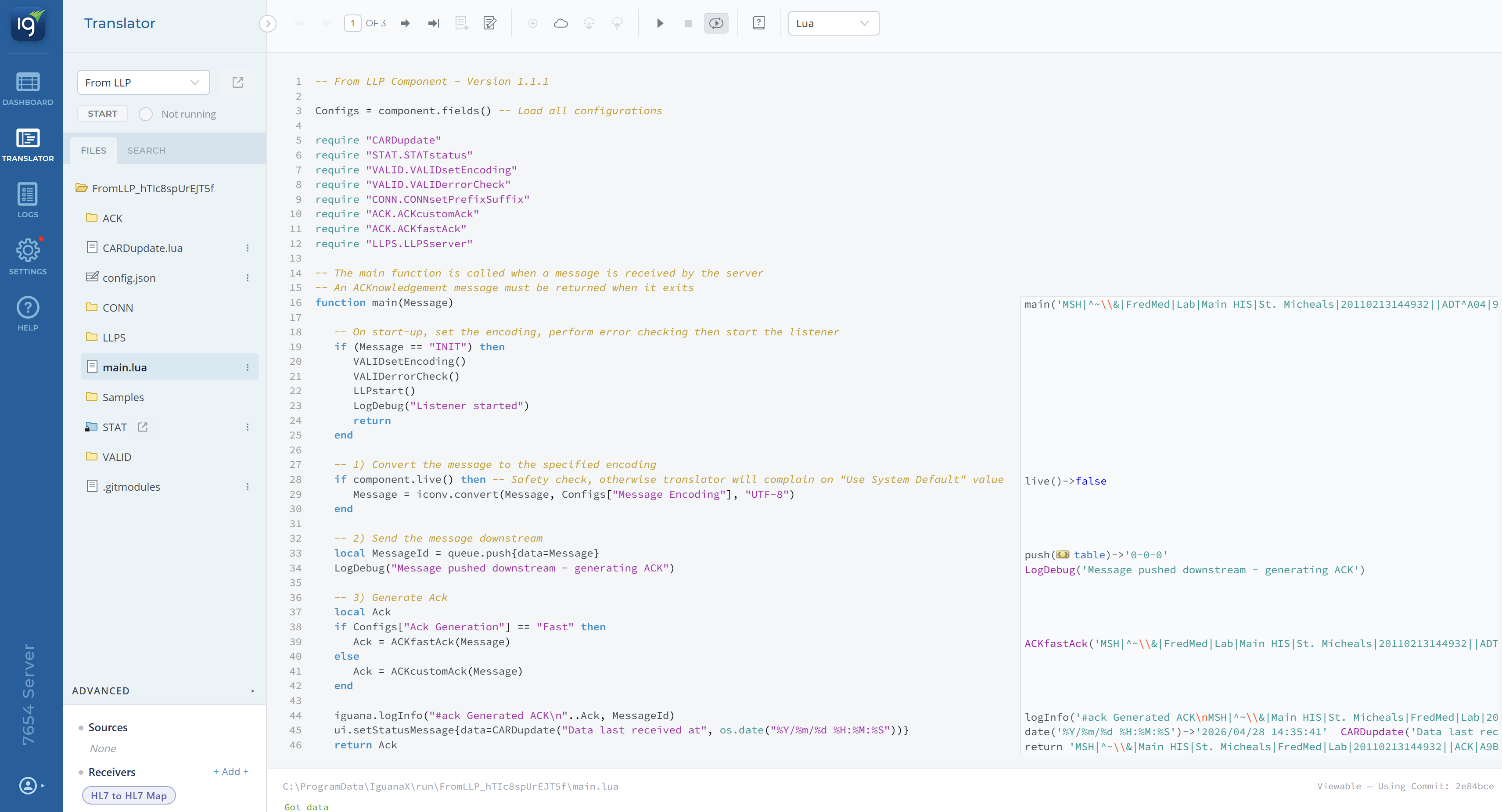The height and width of the screenshot is (812, 1502).
Task: Open STAT library external link icon
Action: point(143,427)
